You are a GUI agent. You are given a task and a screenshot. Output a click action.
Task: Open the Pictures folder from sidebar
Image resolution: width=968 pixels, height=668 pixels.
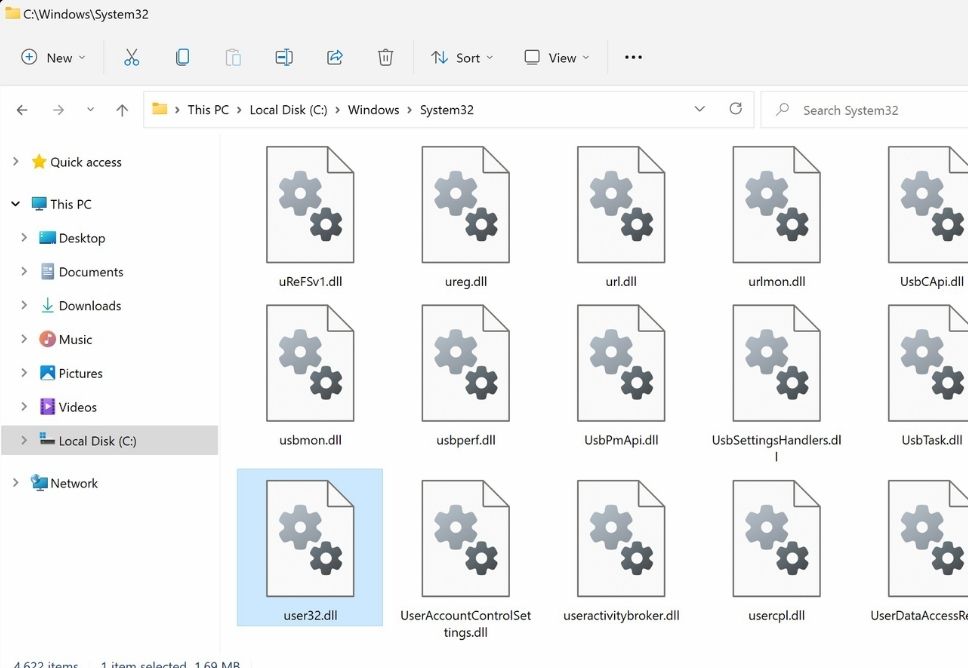[81, 372]
